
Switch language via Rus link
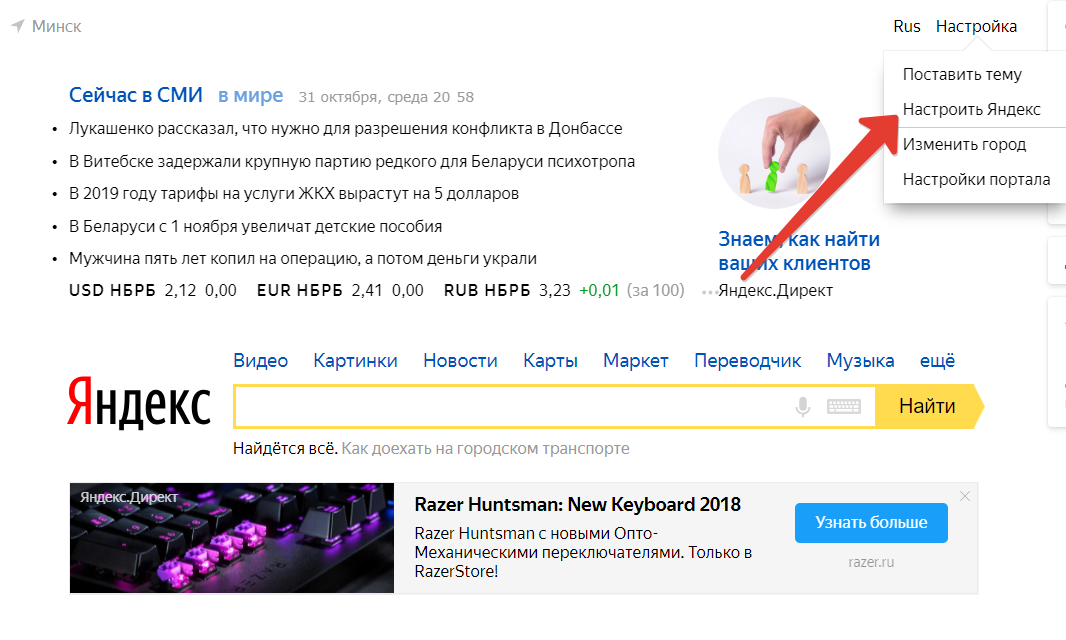(907, 27)
